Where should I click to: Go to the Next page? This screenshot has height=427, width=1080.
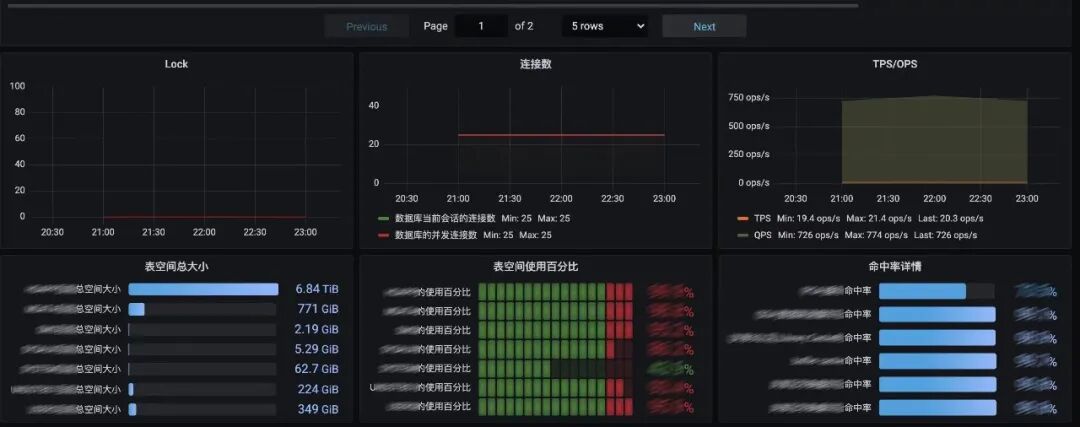click(x=704, y=26)
